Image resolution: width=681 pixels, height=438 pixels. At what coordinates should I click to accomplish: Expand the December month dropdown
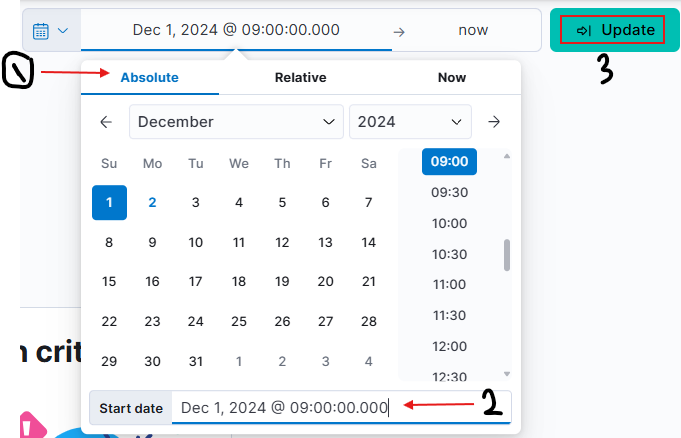tap(236, 122)
